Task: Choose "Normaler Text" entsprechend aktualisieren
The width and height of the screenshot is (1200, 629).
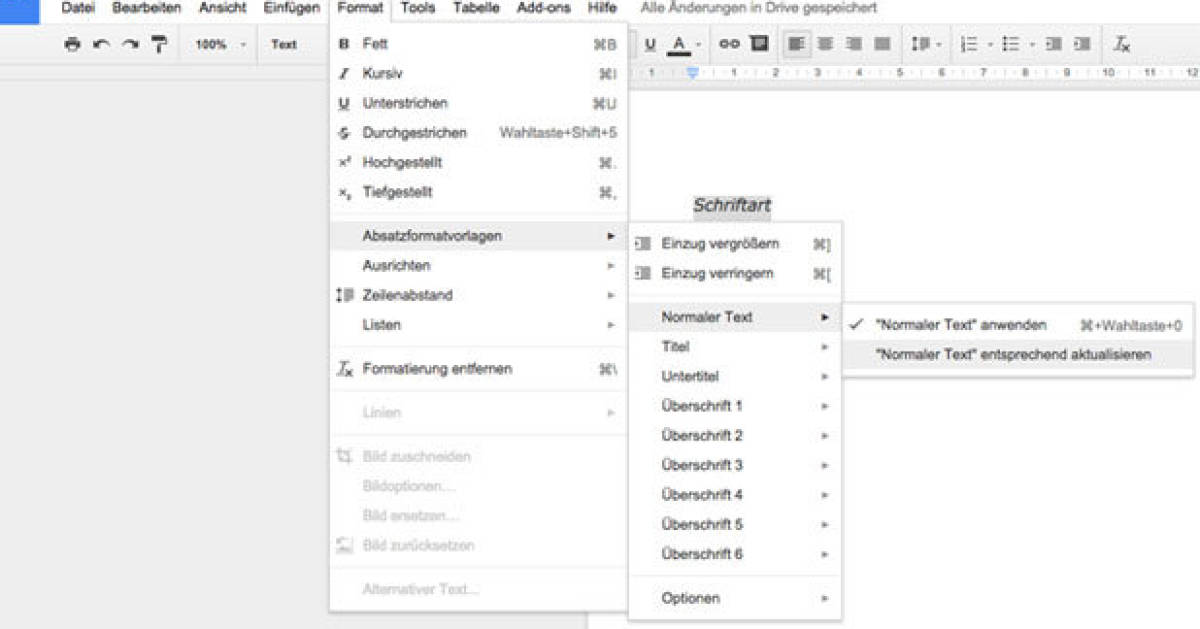Action: pyautogui.click(x=1012, y=354)
